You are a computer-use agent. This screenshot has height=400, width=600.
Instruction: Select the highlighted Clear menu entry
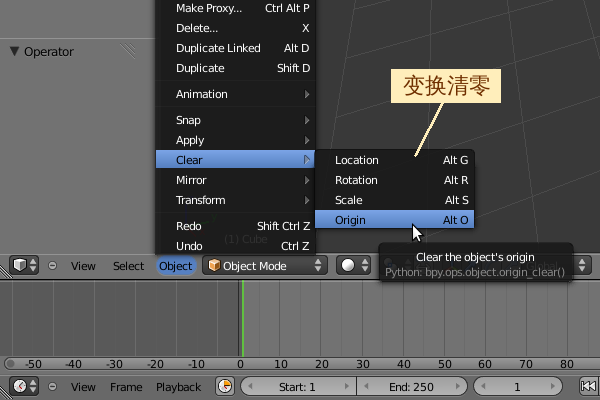pos(235,160)
